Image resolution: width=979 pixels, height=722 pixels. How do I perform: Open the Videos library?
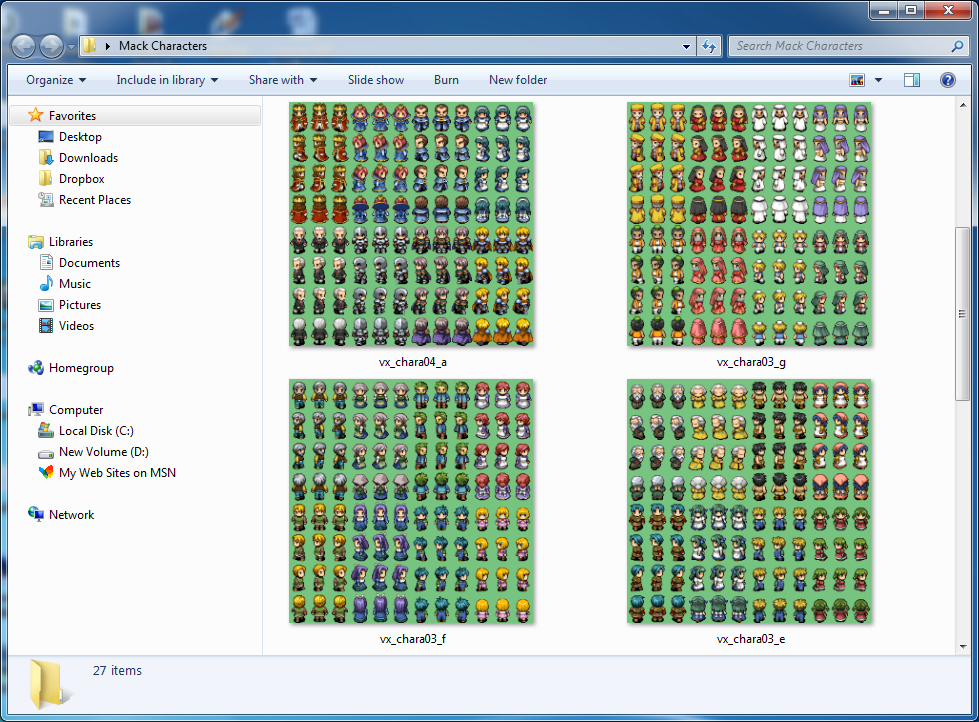tap(76, 326)
